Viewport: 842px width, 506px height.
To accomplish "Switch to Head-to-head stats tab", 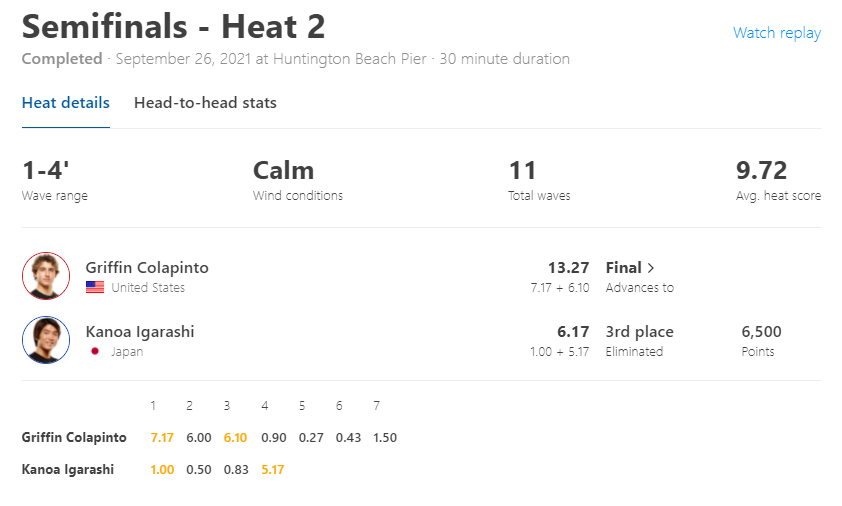I will pos(205,103).
